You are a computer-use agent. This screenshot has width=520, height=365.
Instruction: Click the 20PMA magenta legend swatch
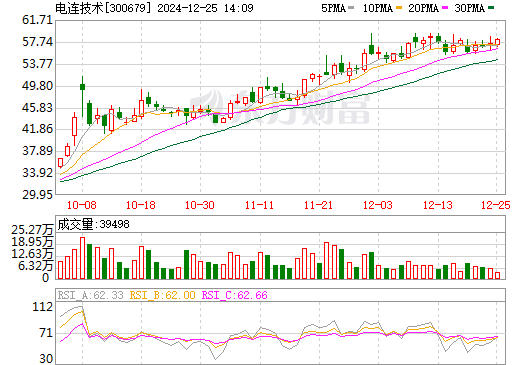coord(445,8)
